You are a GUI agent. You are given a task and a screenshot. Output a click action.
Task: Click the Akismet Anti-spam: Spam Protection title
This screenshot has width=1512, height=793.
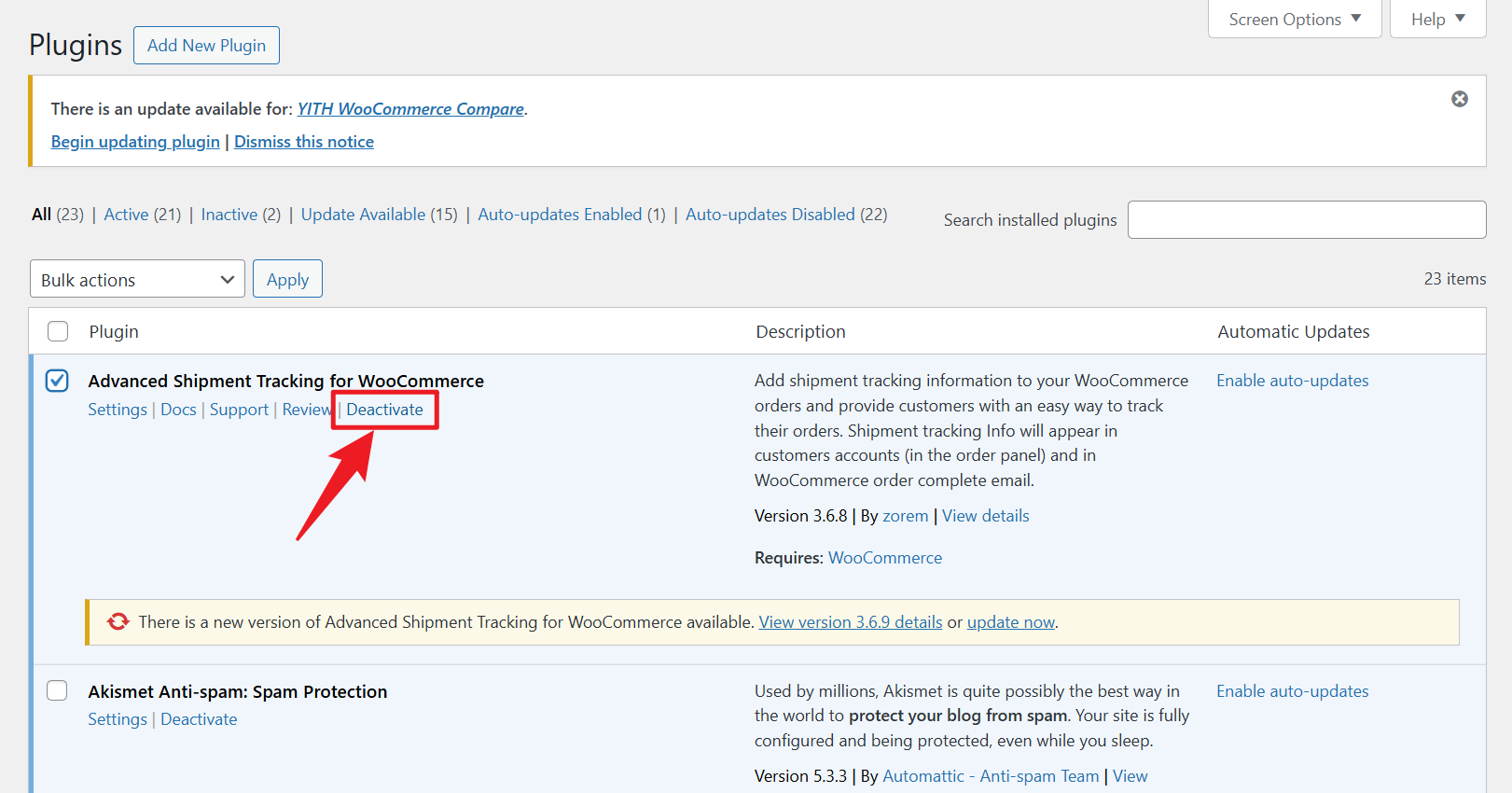coord(238,691)
